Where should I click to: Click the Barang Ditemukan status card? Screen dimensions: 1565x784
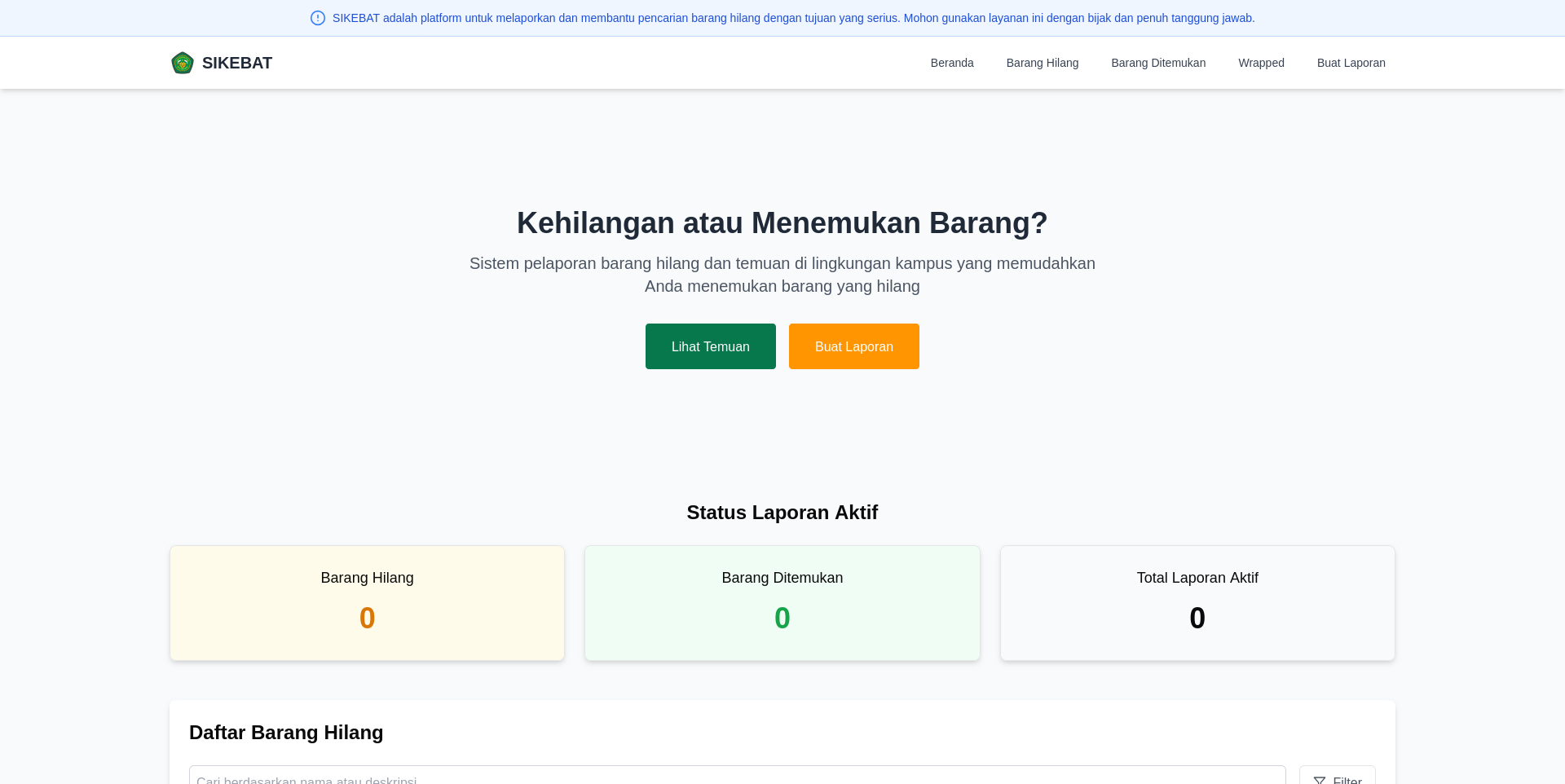782,603
